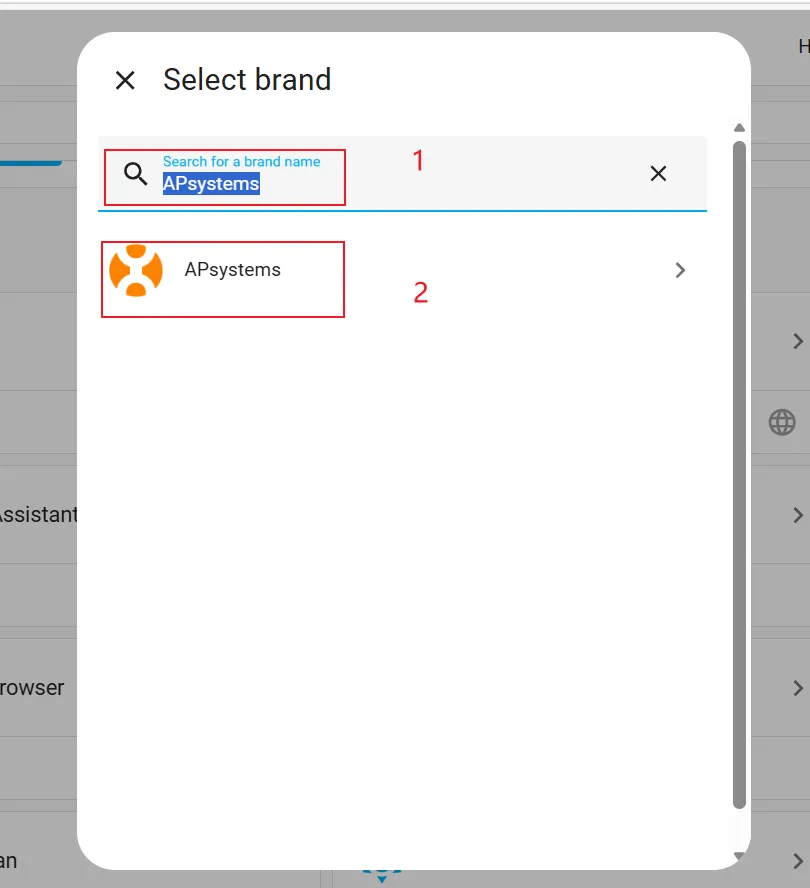Click the 'Select brand' dialog title
This screenshot has height=888, width=810.
click(247, 80)
